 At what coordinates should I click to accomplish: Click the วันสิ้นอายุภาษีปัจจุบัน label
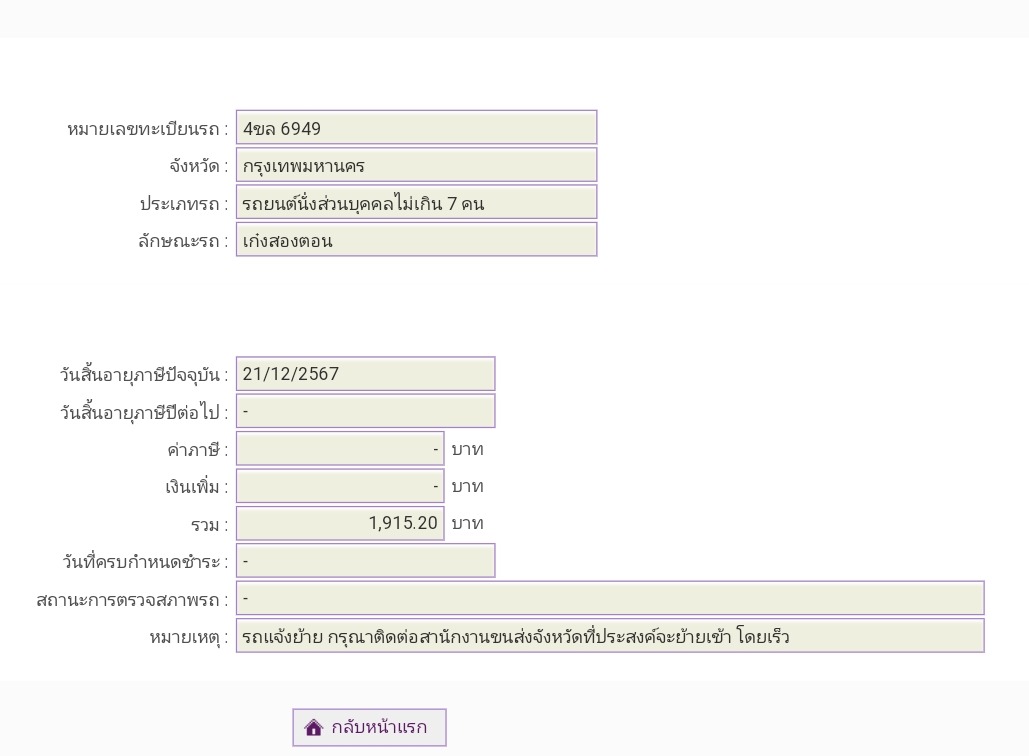[x=144, y=375]
